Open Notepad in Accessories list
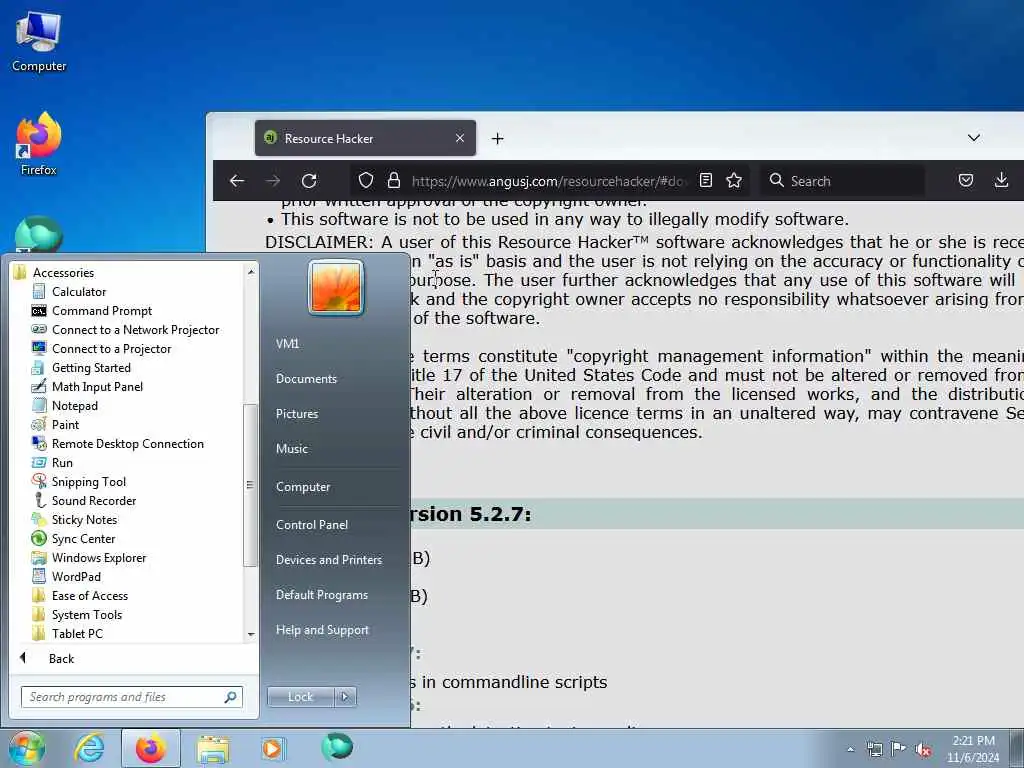Screen dimensions: 1024x768 pyautogui.click(x=75, y=406)
